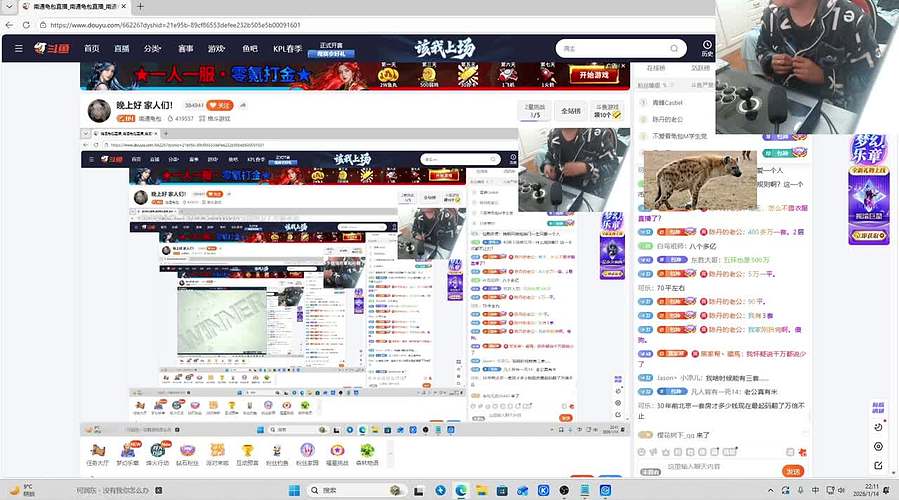The image size is (899, 500).
Task: Follow the streamer with the 关注 button
Action: click(220, 105)
